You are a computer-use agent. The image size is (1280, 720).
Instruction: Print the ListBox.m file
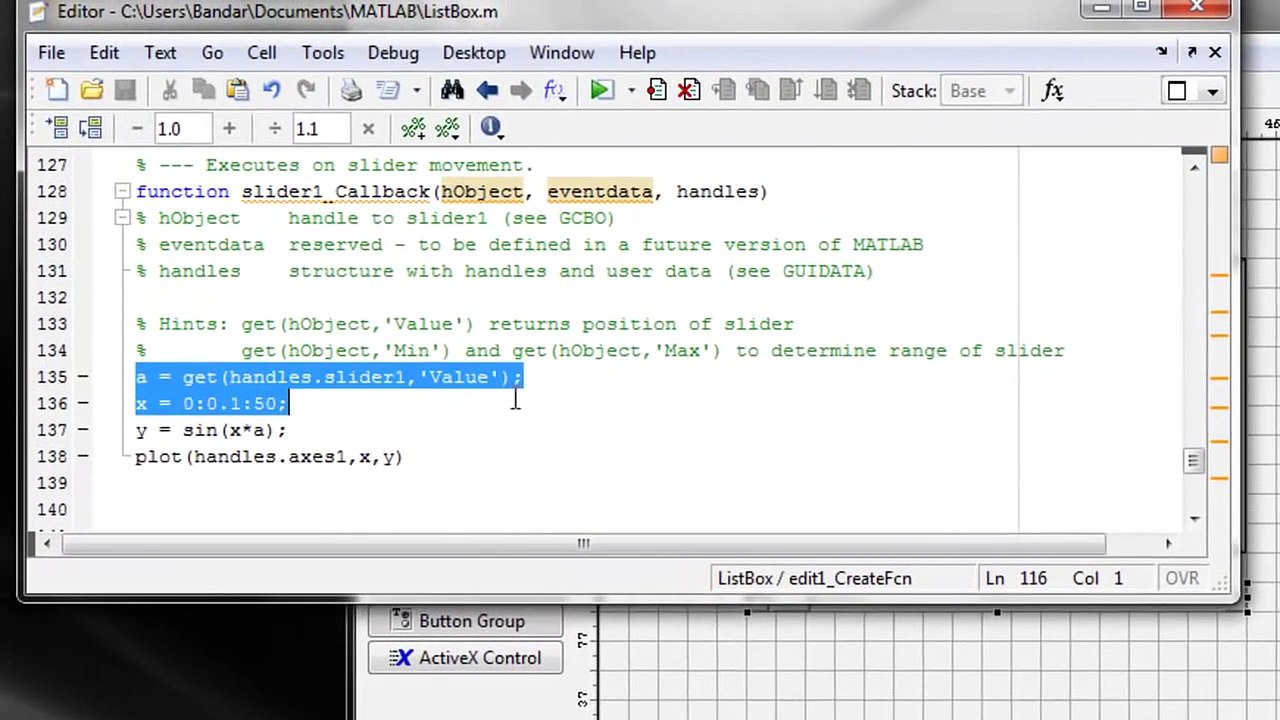[351, 91]
